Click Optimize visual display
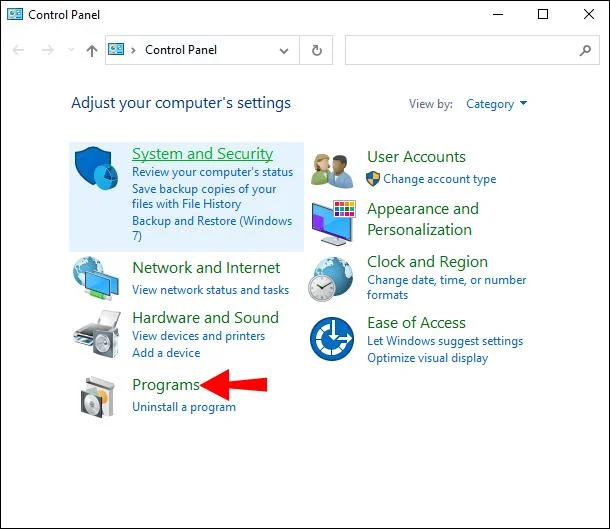This screenshot has width=610, height=529. coord(428,358)
